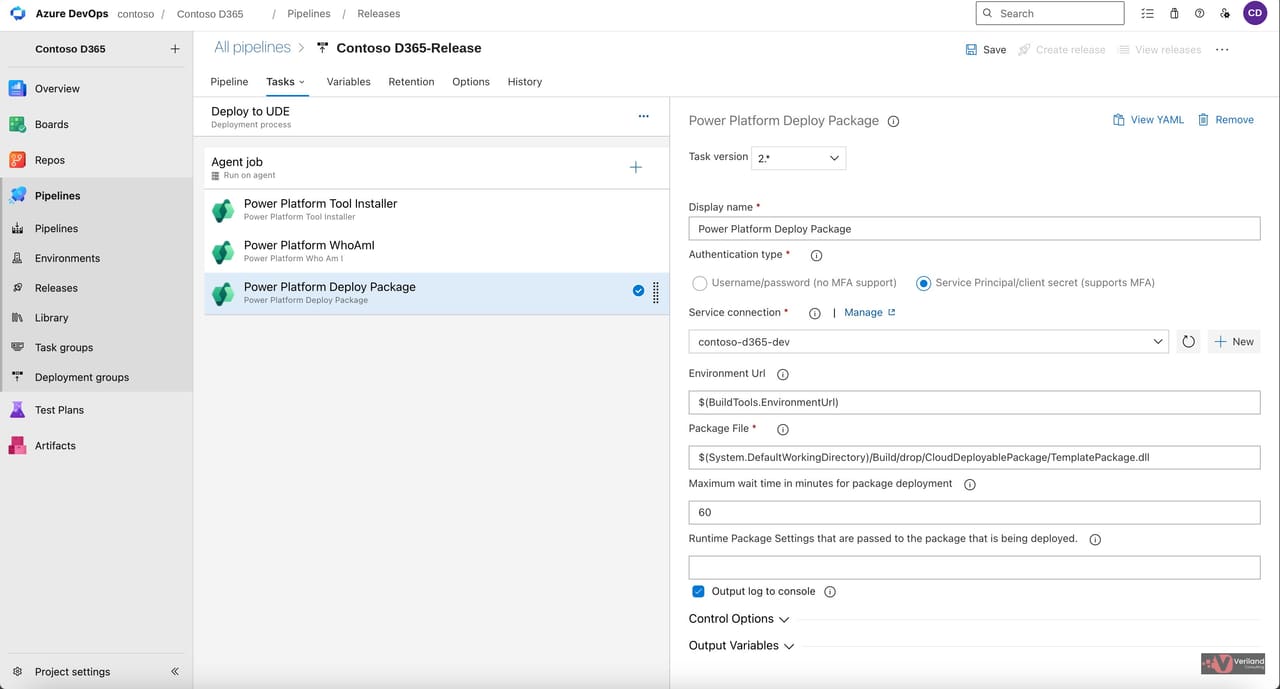The height and width of the screenshot is (689, 1280).
Task: Open the Service connection dropdown
Action: (x=929, y=342)
